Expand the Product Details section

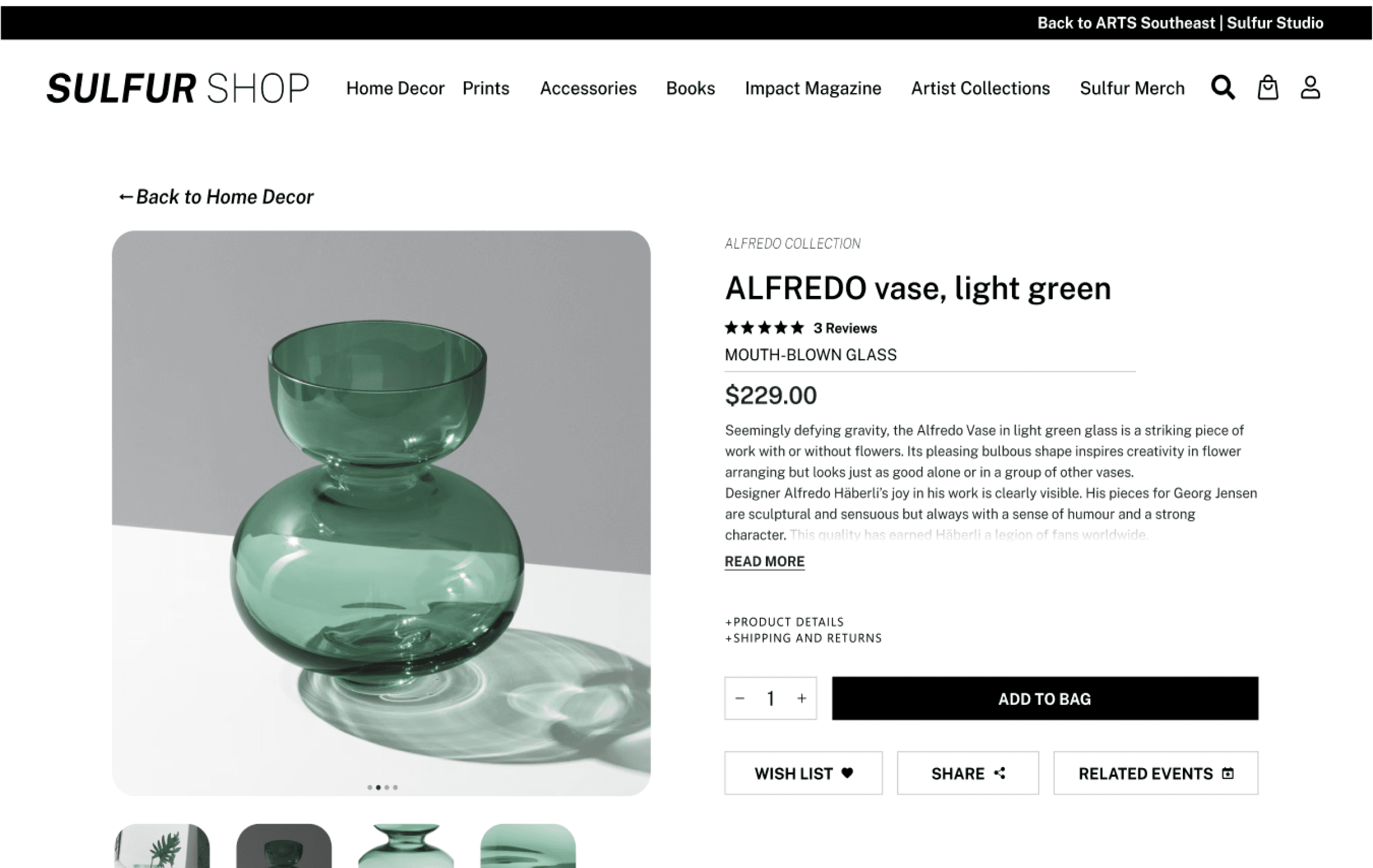coord(784,622)
